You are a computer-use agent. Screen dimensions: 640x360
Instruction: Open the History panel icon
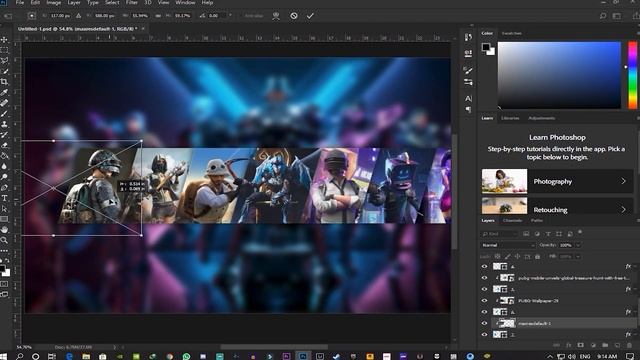tap(468, 38)
